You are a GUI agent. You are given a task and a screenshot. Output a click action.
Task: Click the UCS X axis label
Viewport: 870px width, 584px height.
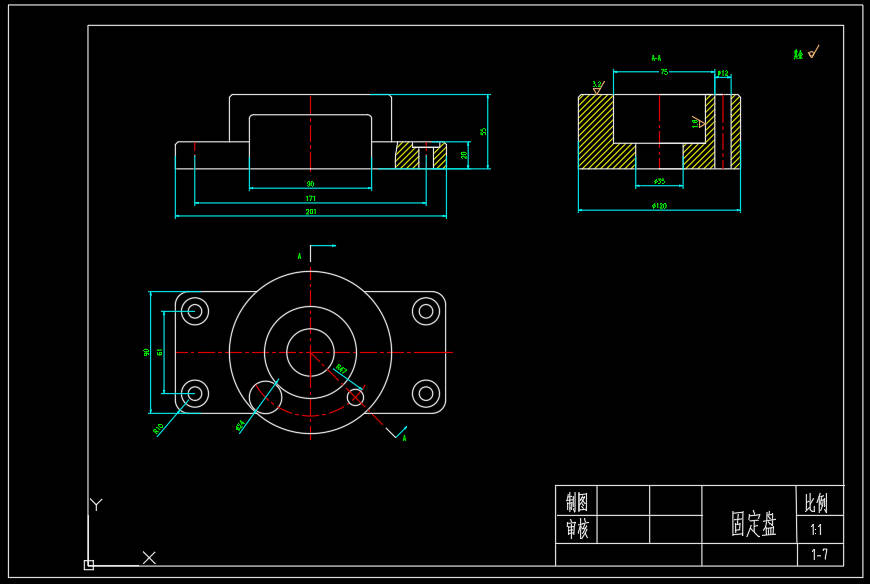[x=149, y=557]
